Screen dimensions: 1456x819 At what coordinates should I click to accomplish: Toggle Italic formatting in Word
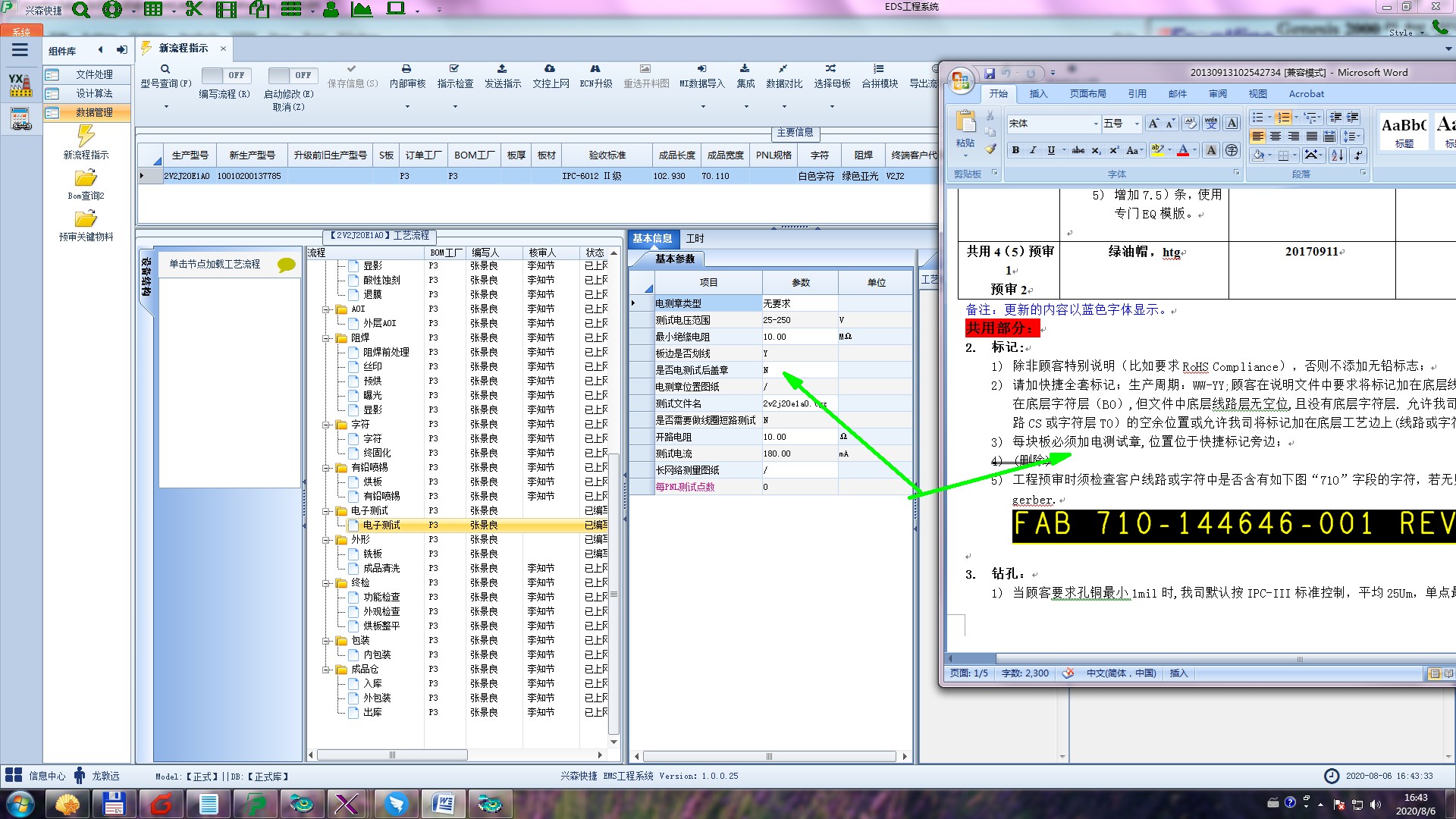[x=1033, y=150]
